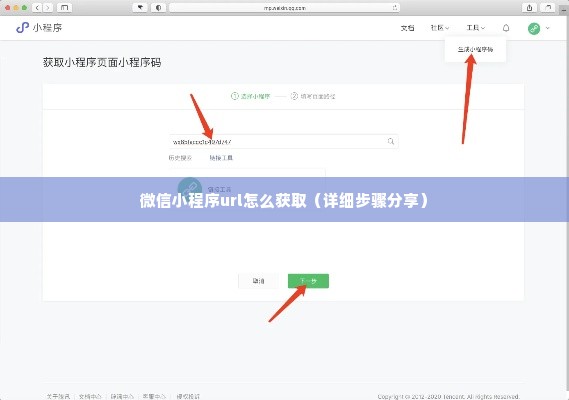This screenshot has height=400, width=569.
Task: Open the Safari share button
Action: click(529, 7)
